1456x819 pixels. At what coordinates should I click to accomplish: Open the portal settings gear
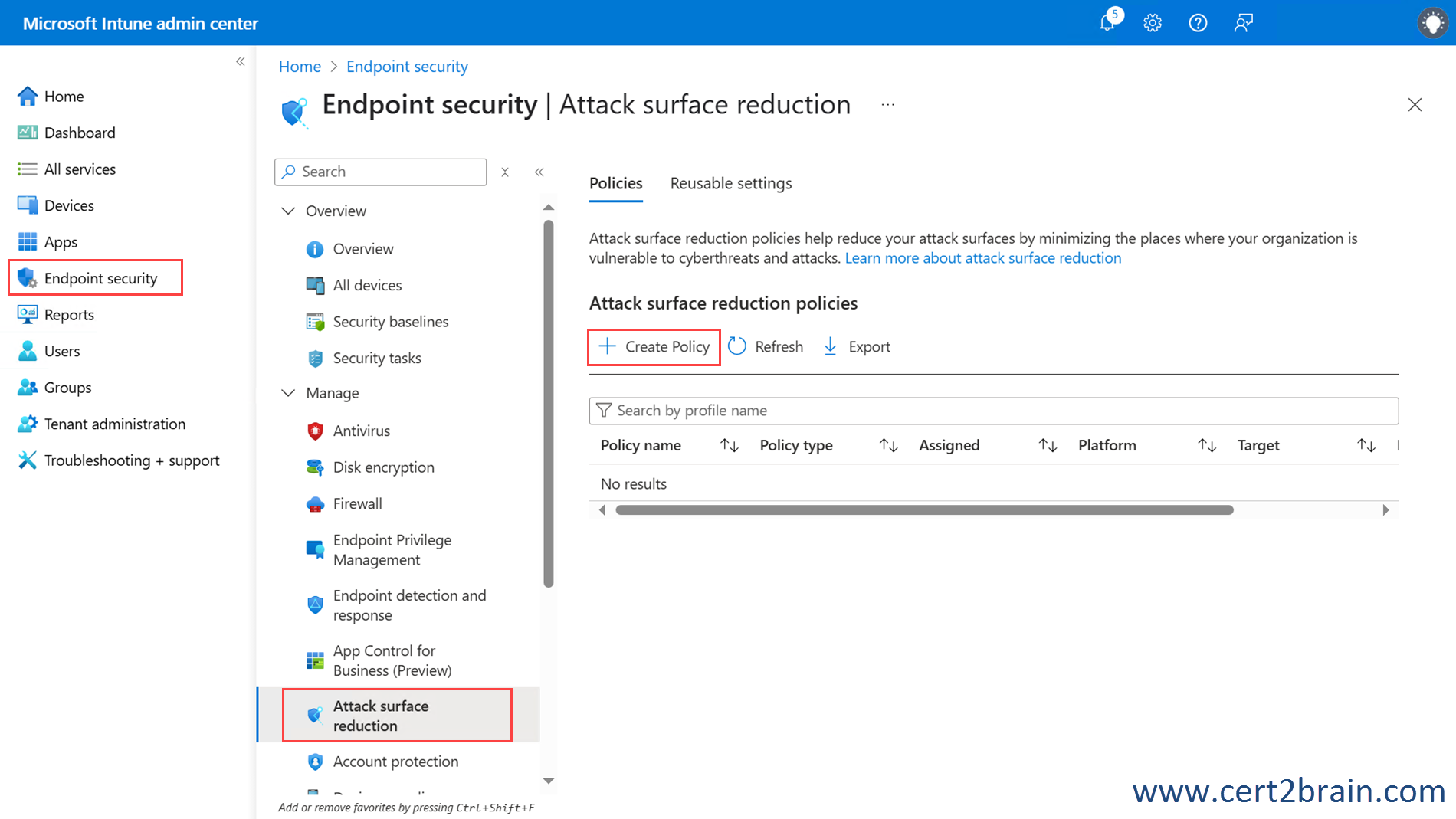tap(1153, 23)
